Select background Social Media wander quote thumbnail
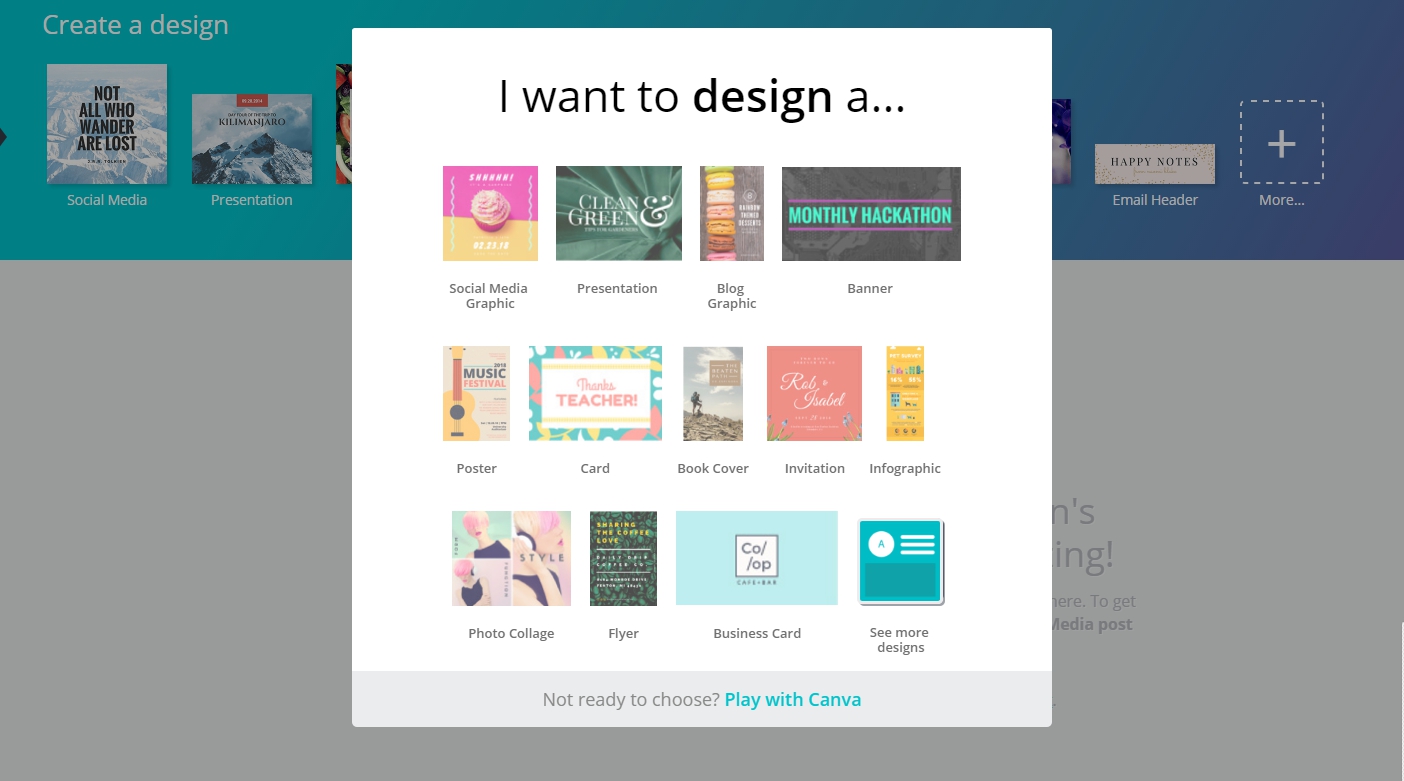The image size is (1404, 781). coord(107,124)
